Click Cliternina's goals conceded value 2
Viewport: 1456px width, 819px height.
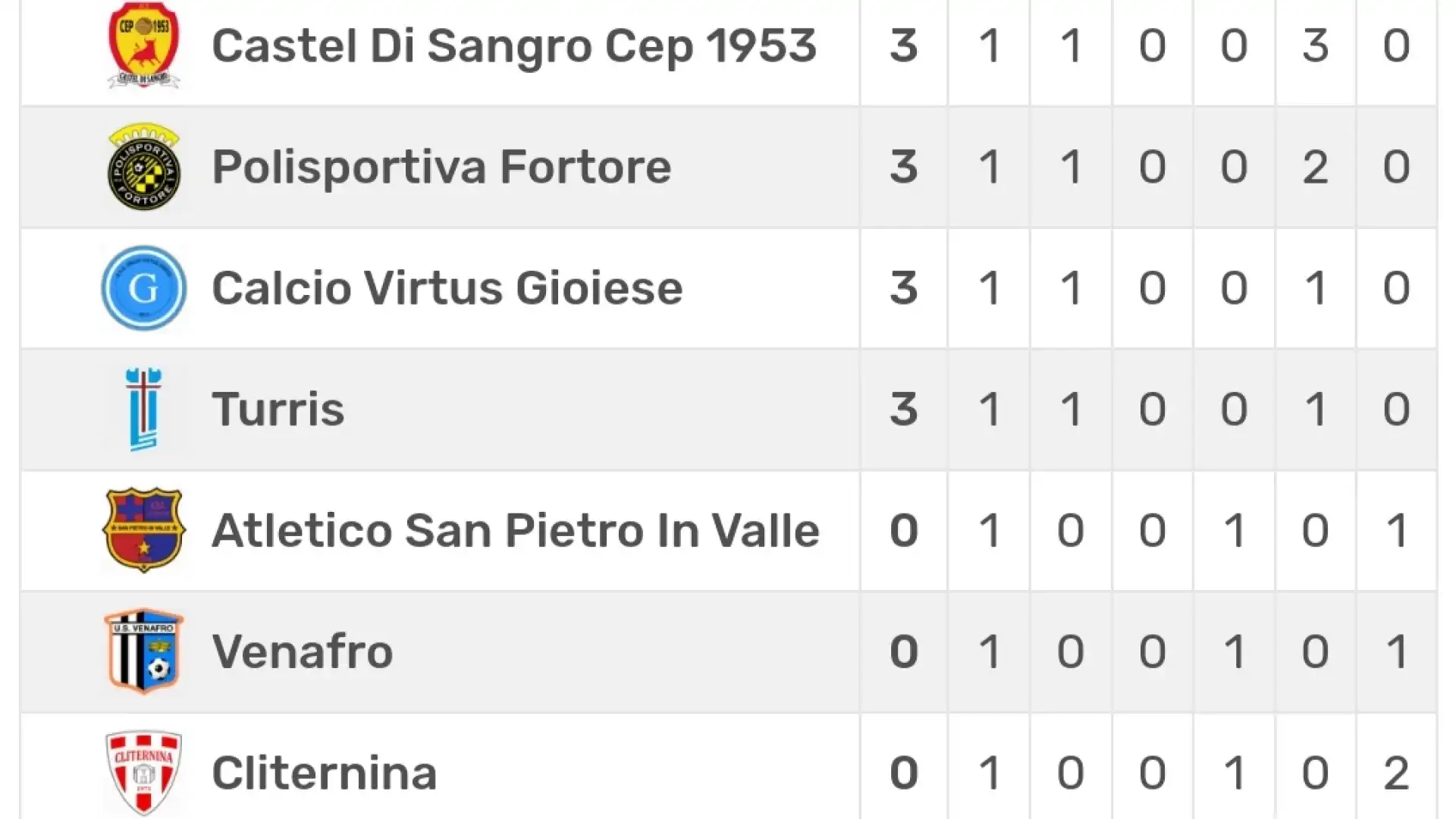[1397, 773]
